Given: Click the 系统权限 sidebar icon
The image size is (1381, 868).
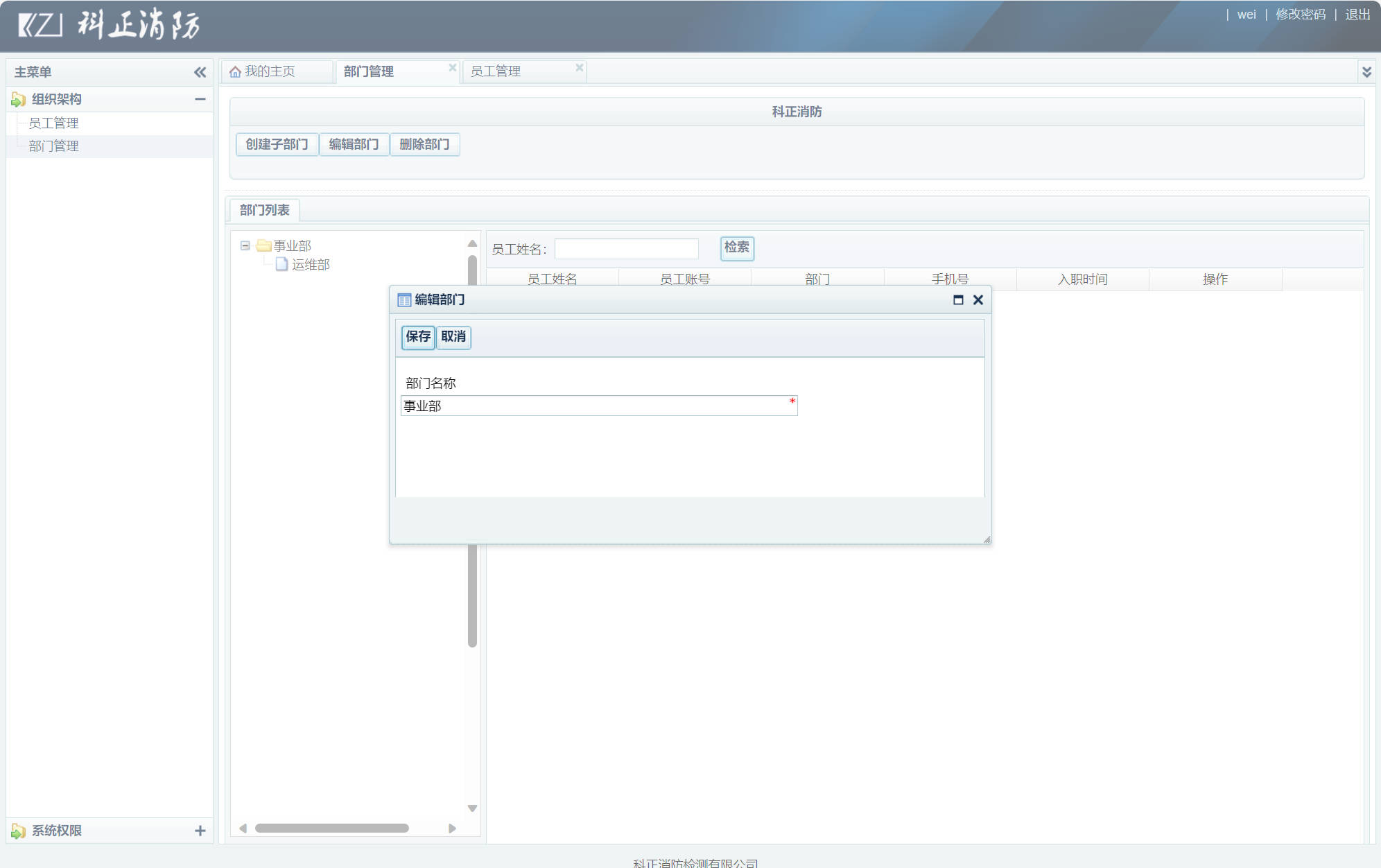Looking at the screenshot, I should (19, 830).
